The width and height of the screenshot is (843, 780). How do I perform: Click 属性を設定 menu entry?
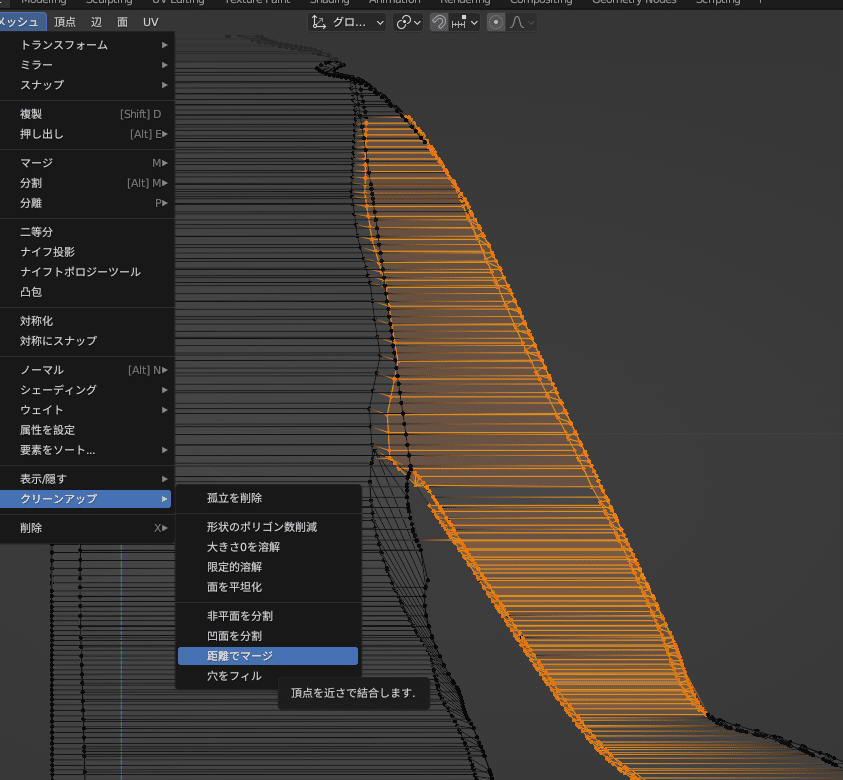86,430
